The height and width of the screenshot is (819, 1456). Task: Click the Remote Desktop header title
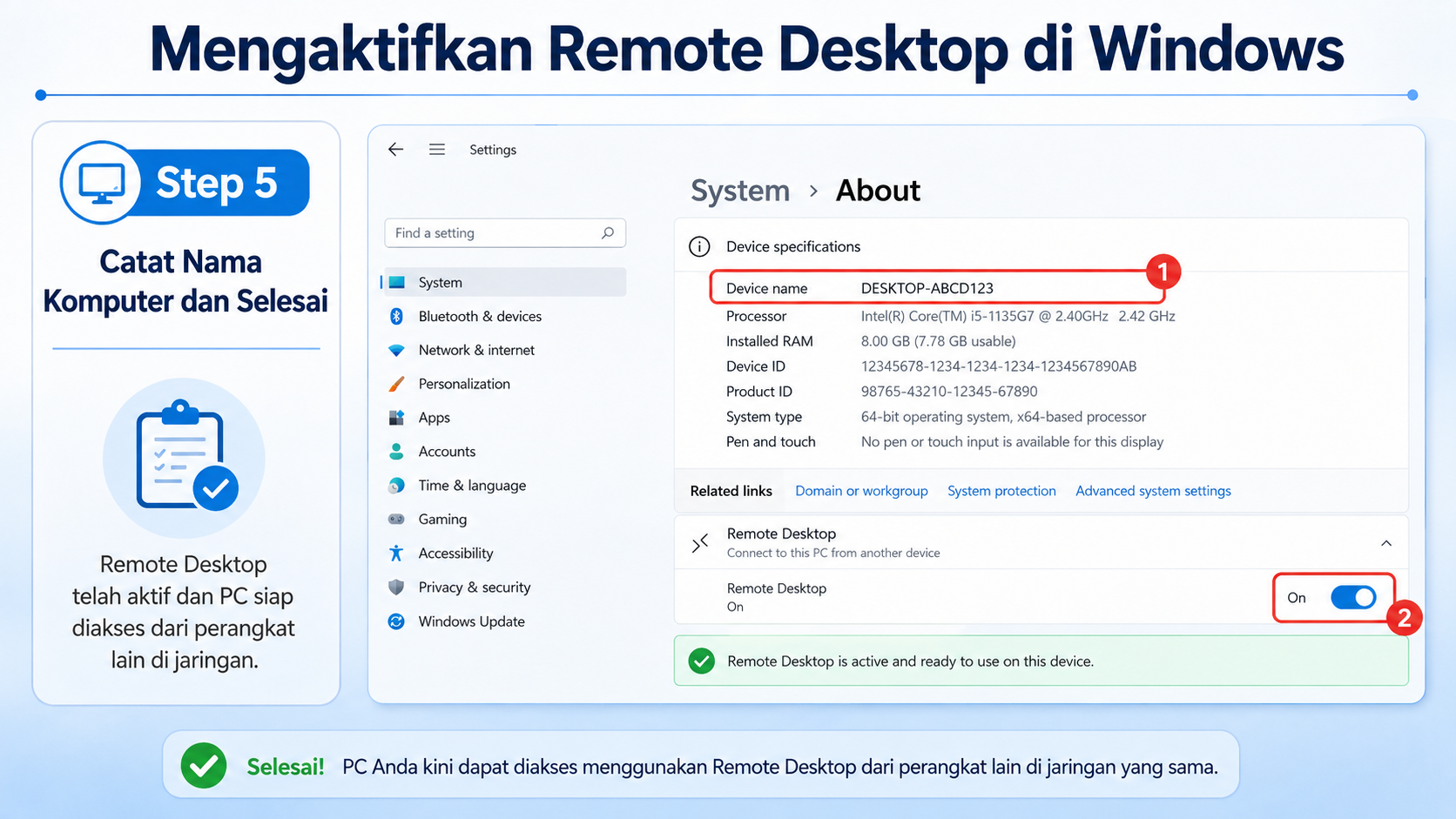click(781, 534)
